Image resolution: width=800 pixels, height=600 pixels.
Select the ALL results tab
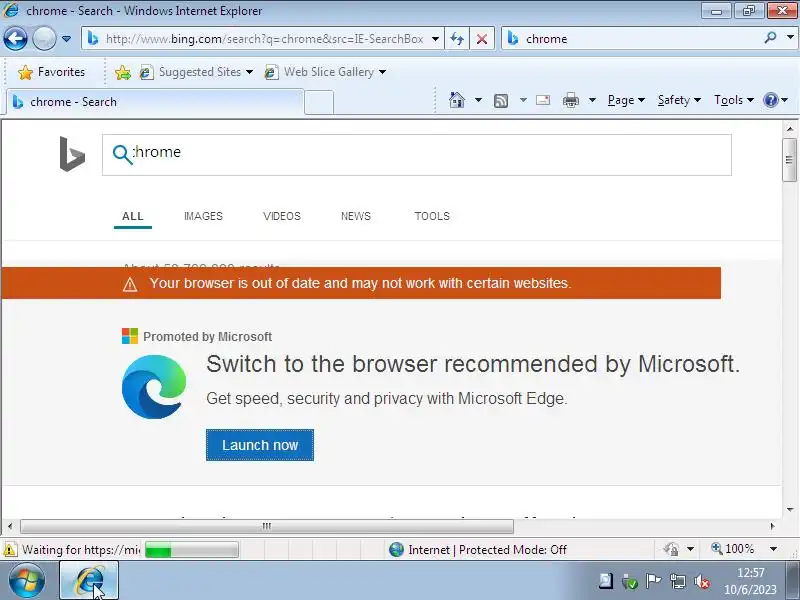tap(133, 216)
